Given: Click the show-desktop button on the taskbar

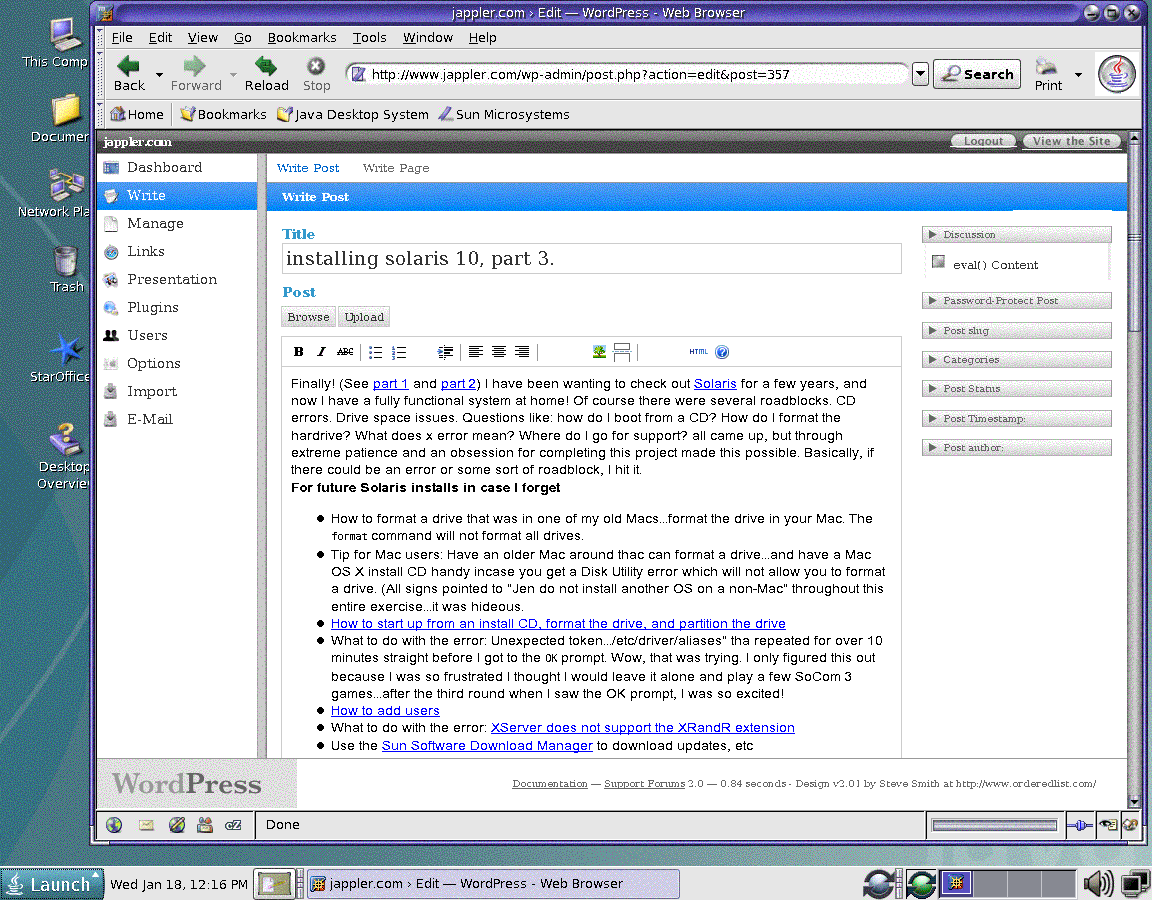Looking at the screenshot, I should [x=273, y=884].
